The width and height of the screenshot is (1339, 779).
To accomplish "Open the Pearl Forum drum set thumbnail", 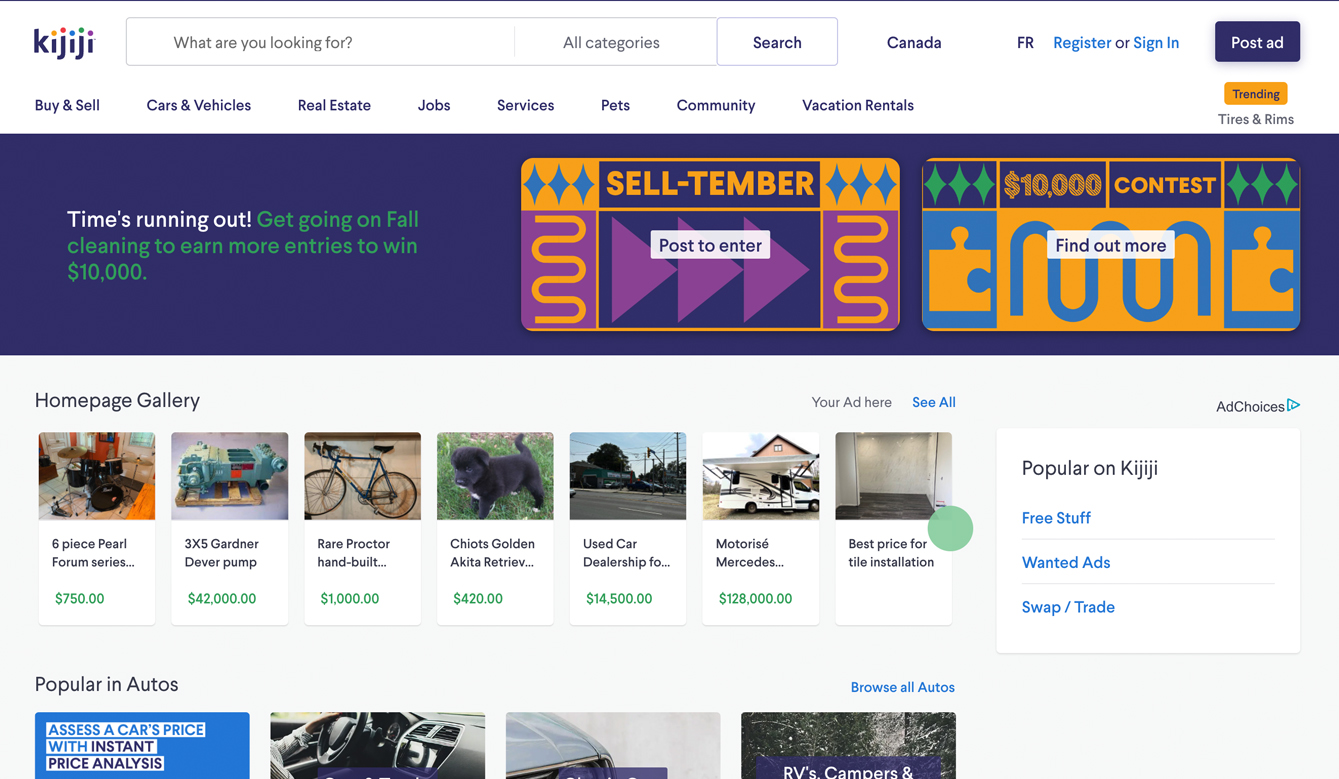I will (97, 476).
